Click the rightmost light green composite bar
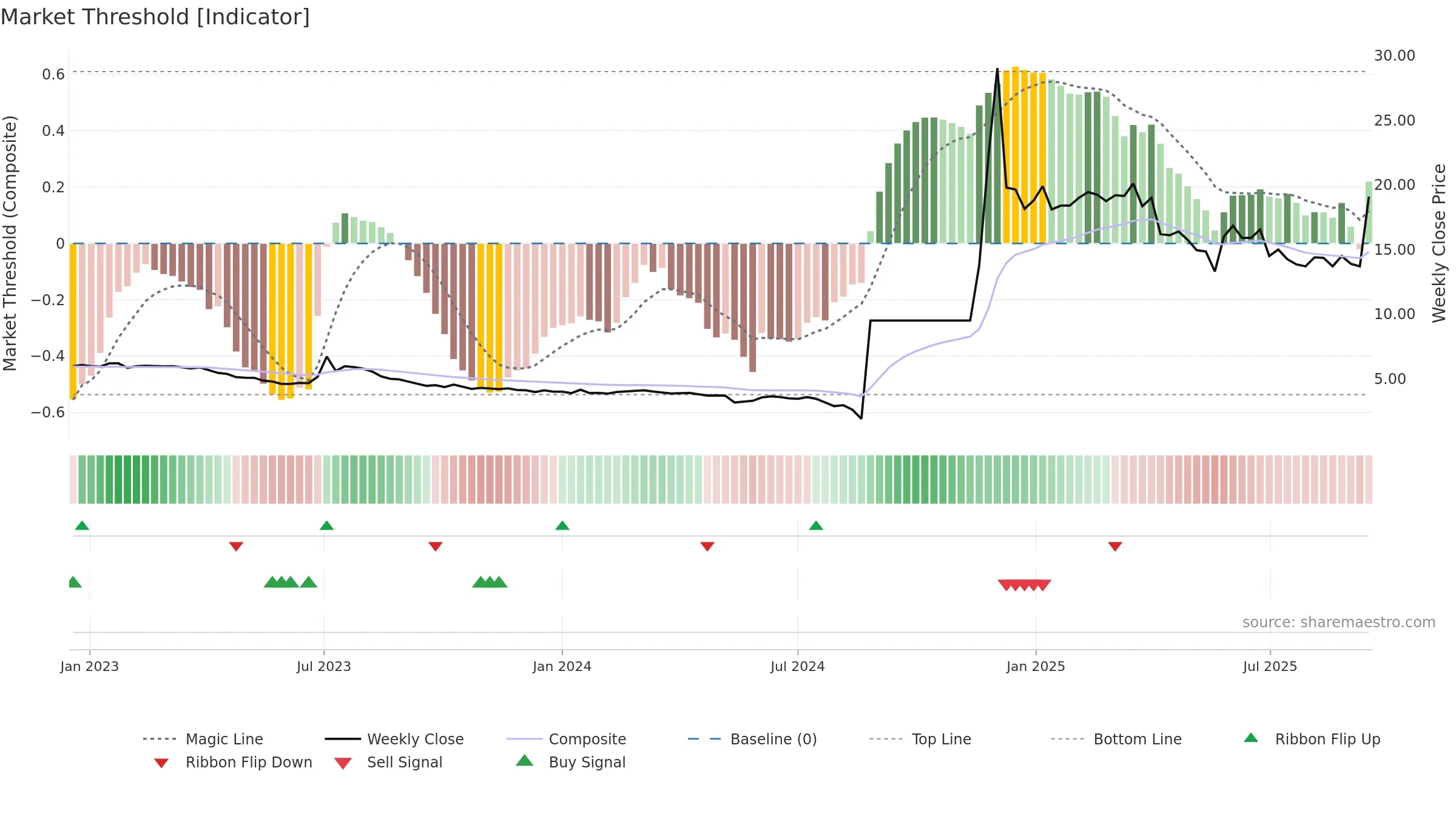The width and height of the screenshot is (1456, 819). pyautogui.click(x=1369, y=212)
